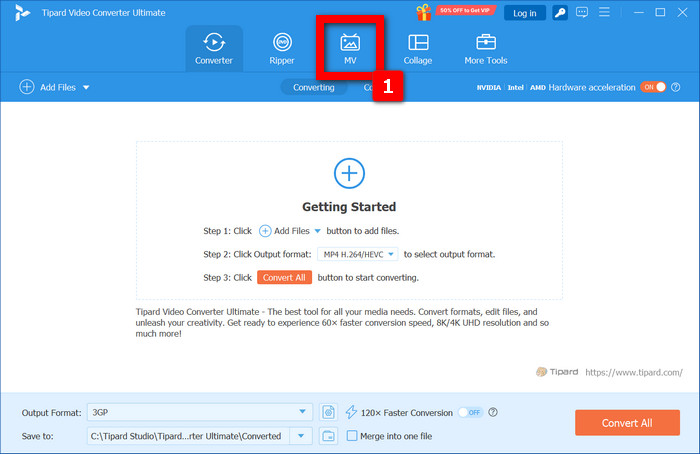700x454 pixels.
Task: Click Add Files in Step 1 instructions
Action: point(284,231)
